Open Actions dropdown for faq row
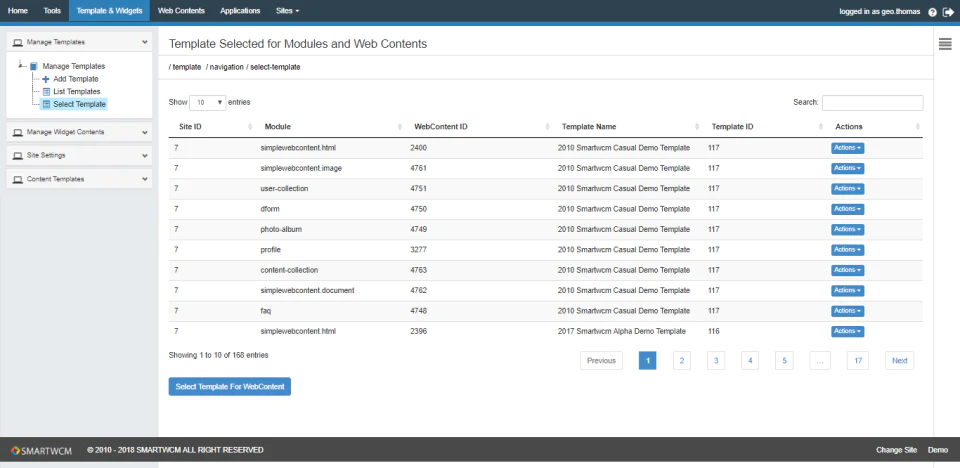Screen dimensions: 960x468 [x=847, y=311]
